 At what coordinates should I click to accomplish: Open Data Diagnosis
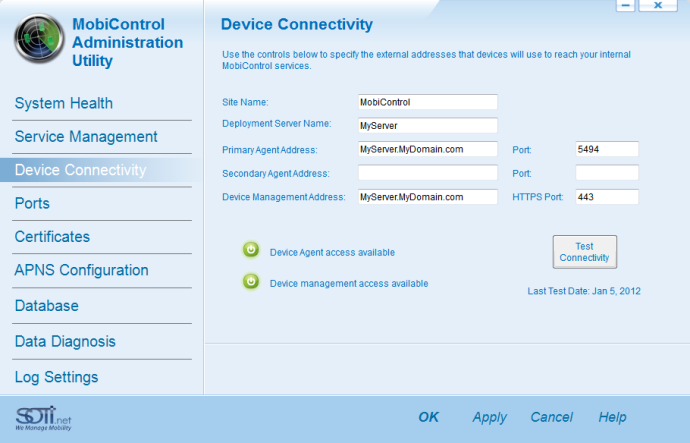point(65,341)
